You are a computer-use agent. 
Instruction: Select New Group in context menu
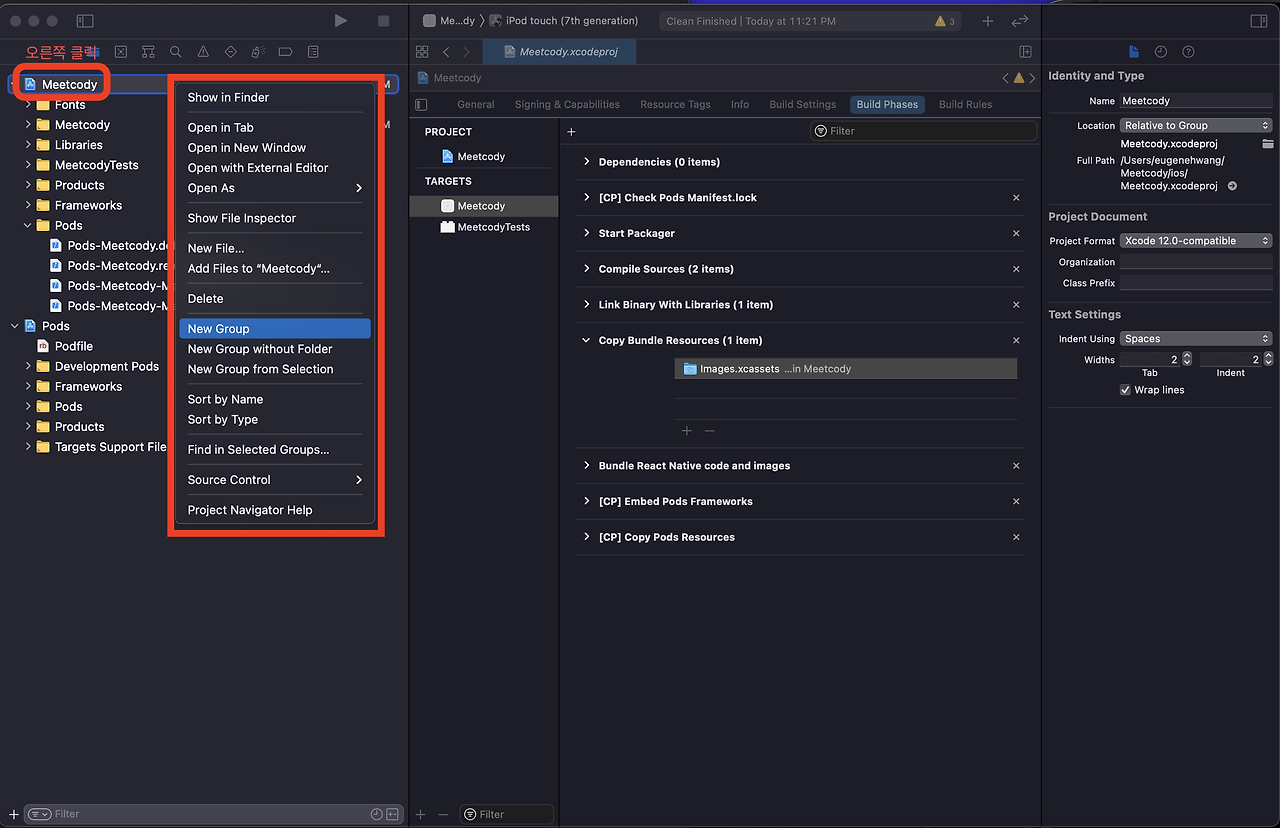pyautogui.click(x=274, y=329)
